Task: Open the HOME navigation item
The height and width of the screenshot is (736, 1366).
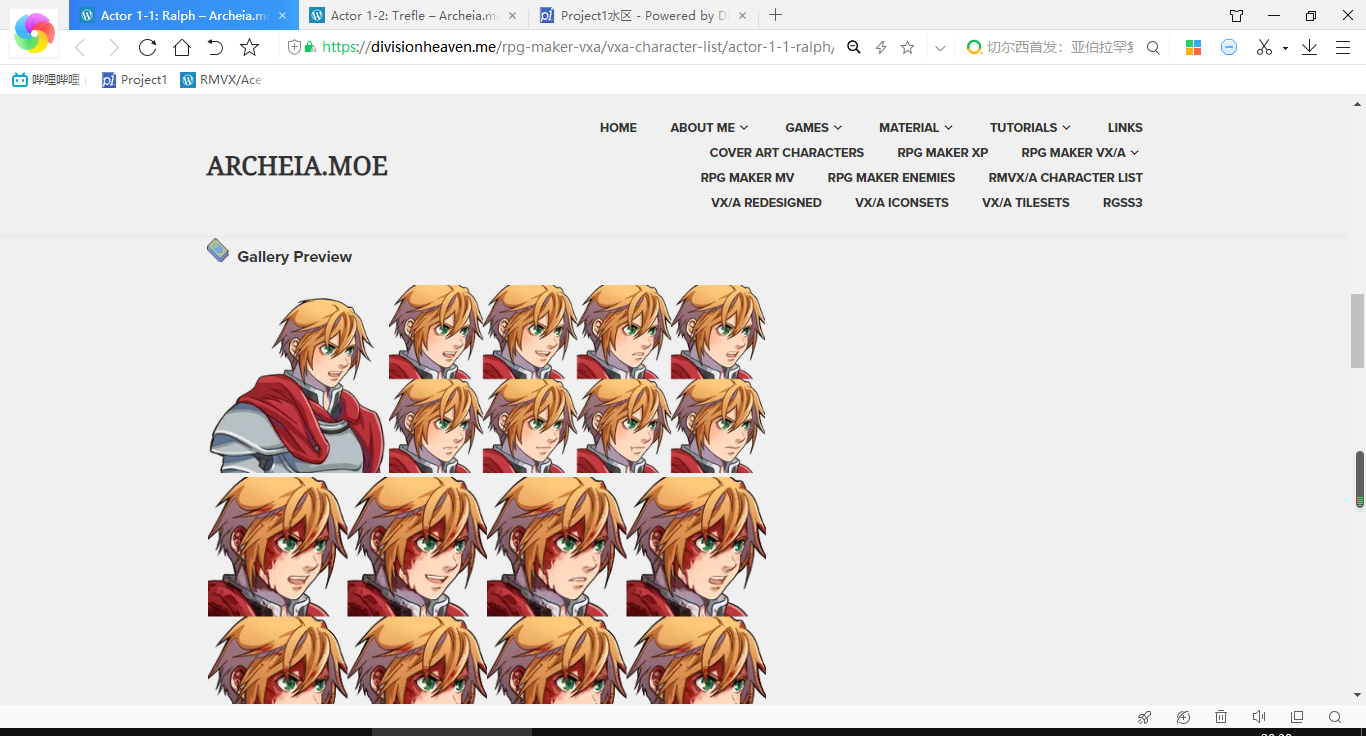Action: click(618, 127)
